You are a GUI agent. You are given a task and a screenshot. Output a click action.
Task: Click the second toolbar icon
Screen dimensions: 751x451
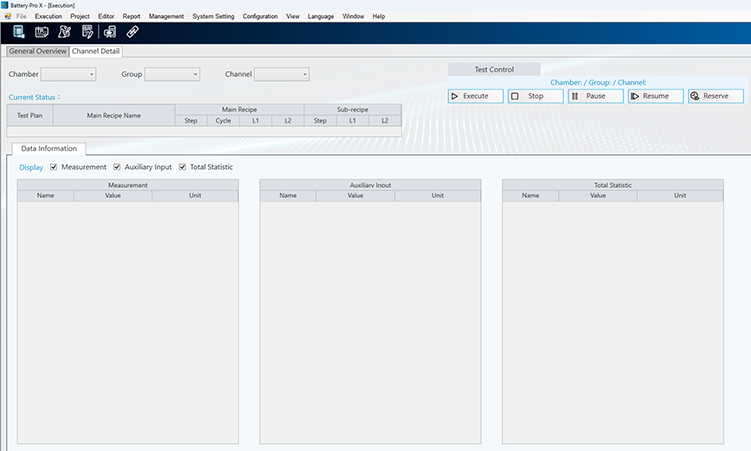click(42, 32)
